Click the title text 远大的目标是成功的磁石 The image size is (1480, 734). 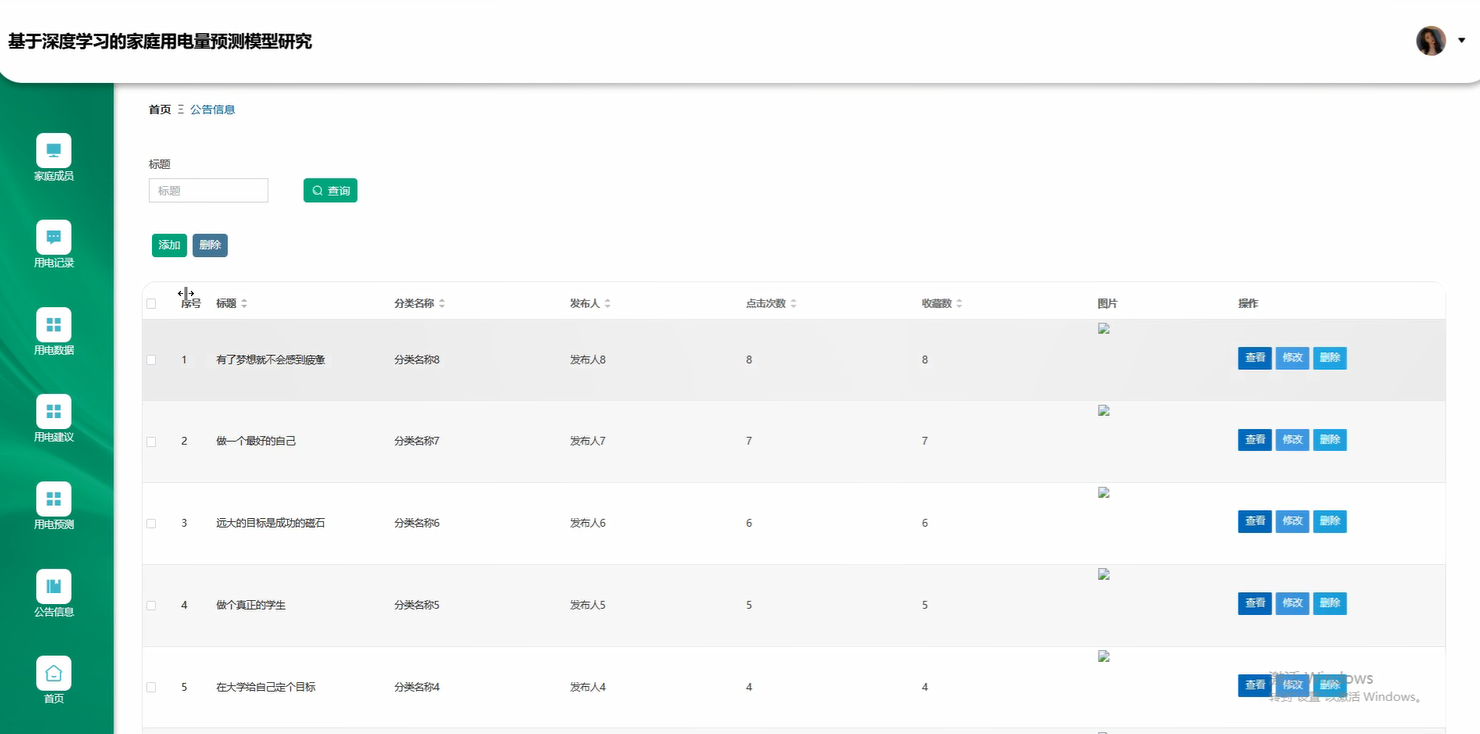(270, 523)
